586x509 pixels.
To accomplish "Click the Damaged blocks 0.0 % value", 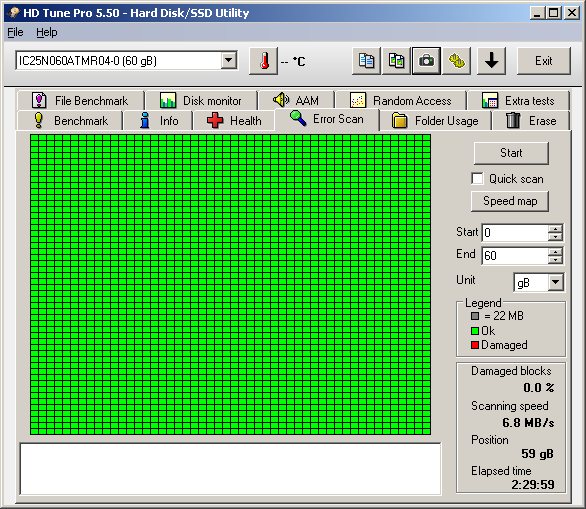I will click(539, 388).
